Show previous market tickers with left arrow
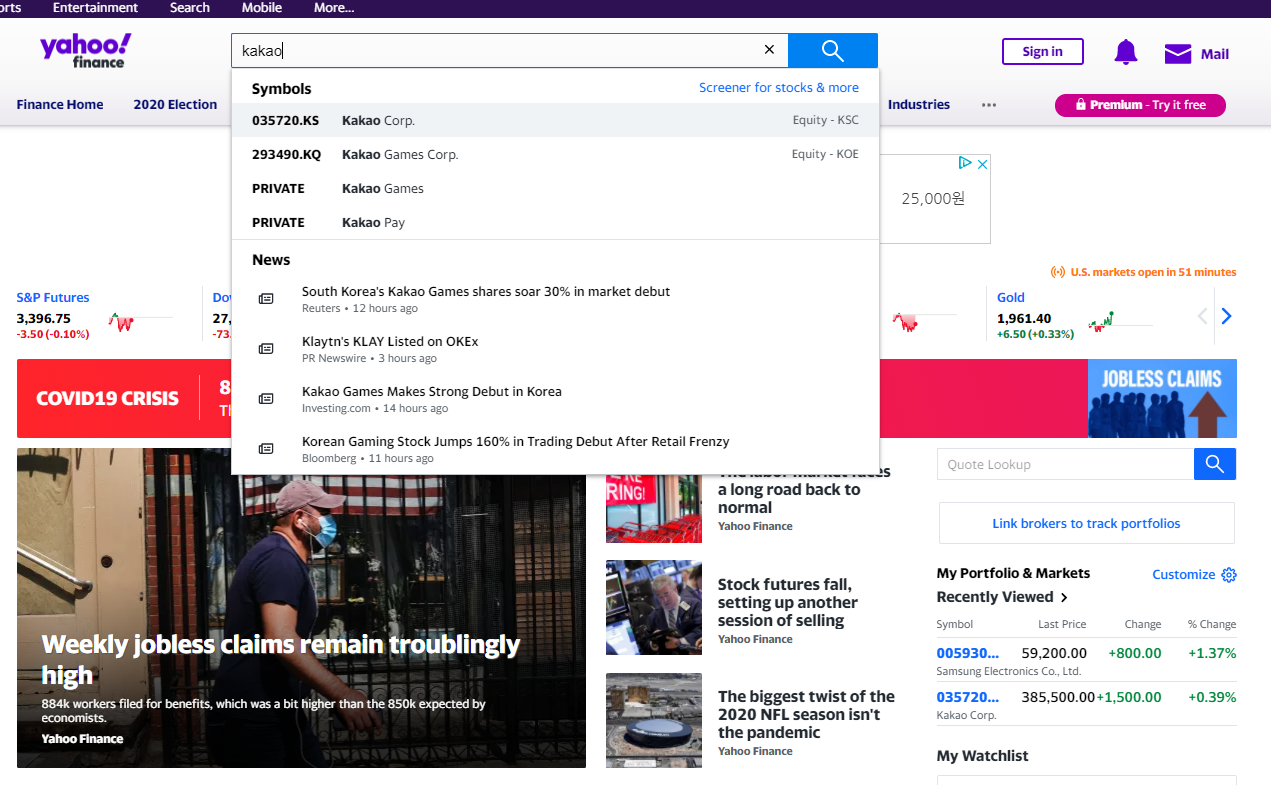 coord(1203,316)
